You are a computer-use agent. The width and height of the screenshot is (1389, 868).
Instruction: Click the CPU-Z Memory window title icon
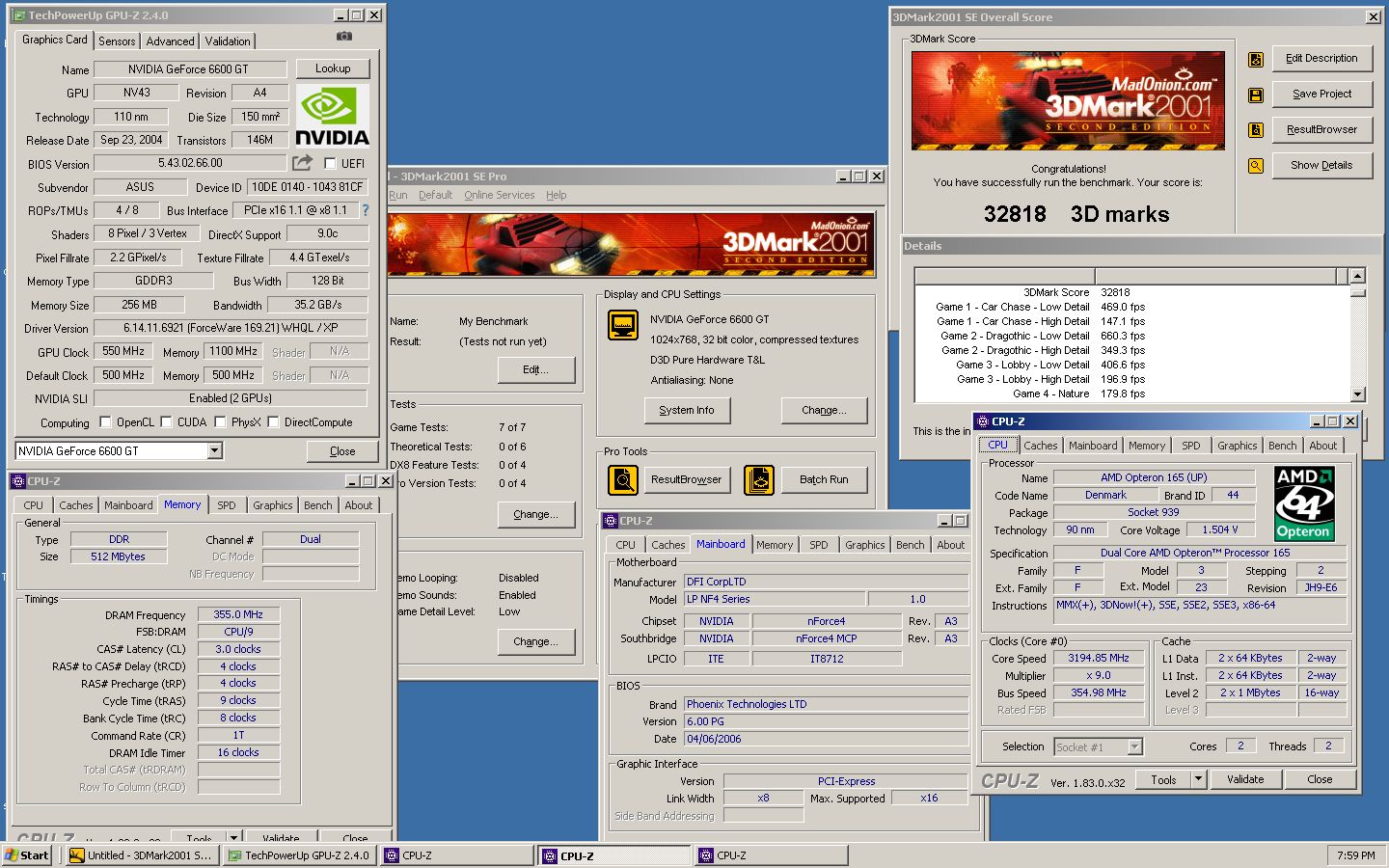tap(17, 481)
